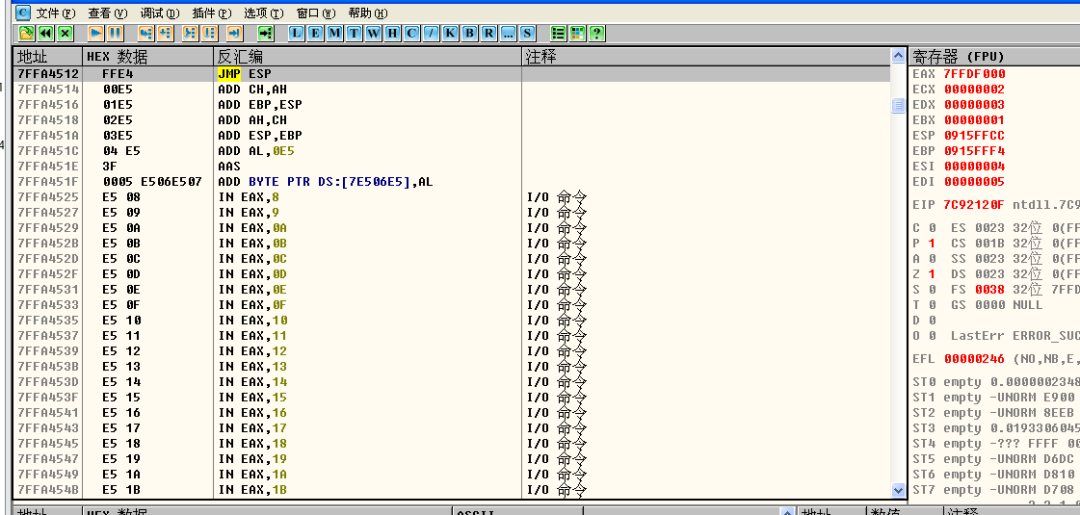Click the ST0 FPU register line
This screenshot has width=1080, height=515.
pos(995,382)
